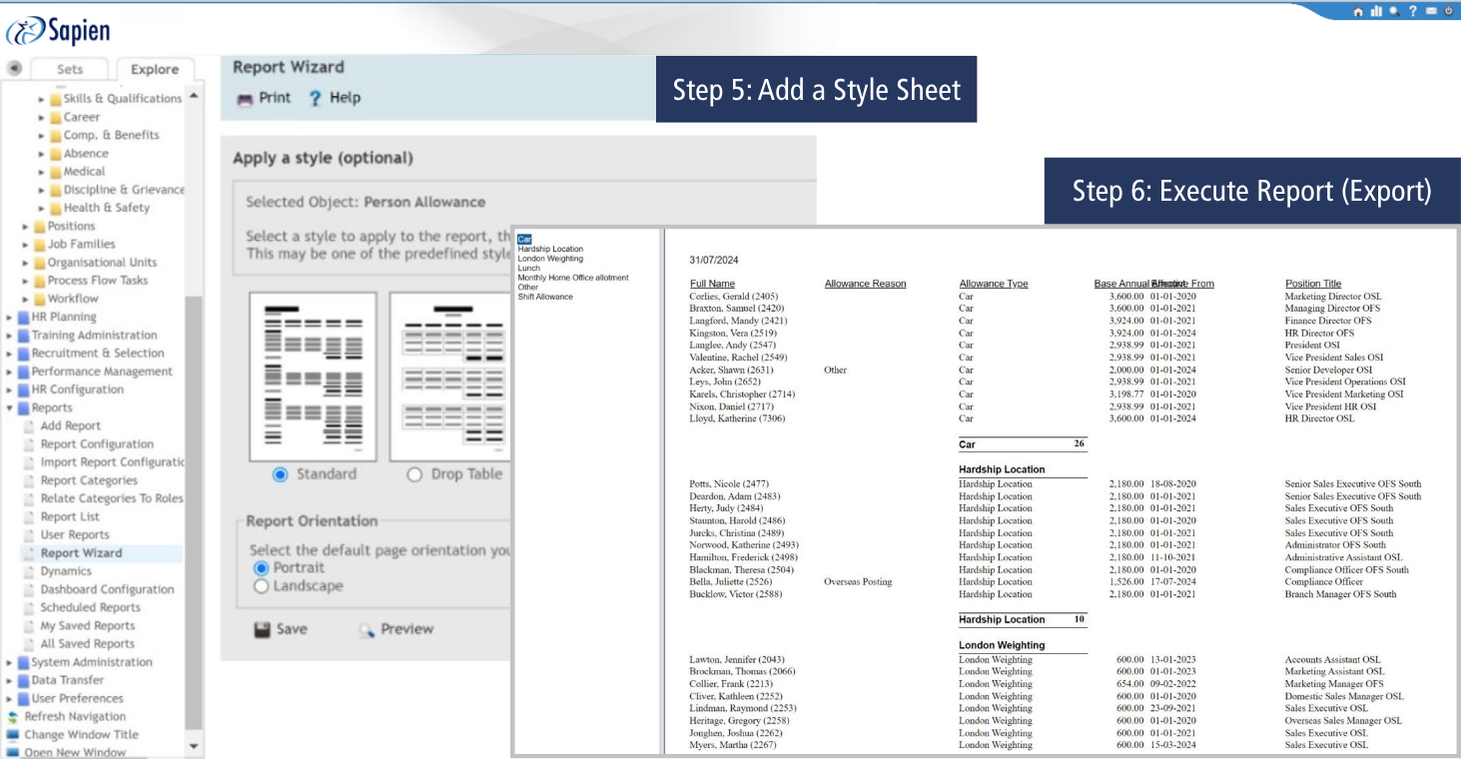1461x759 pixels.
Task: Click the Print icon in Report Wizard
Action: tap(245, 98)
